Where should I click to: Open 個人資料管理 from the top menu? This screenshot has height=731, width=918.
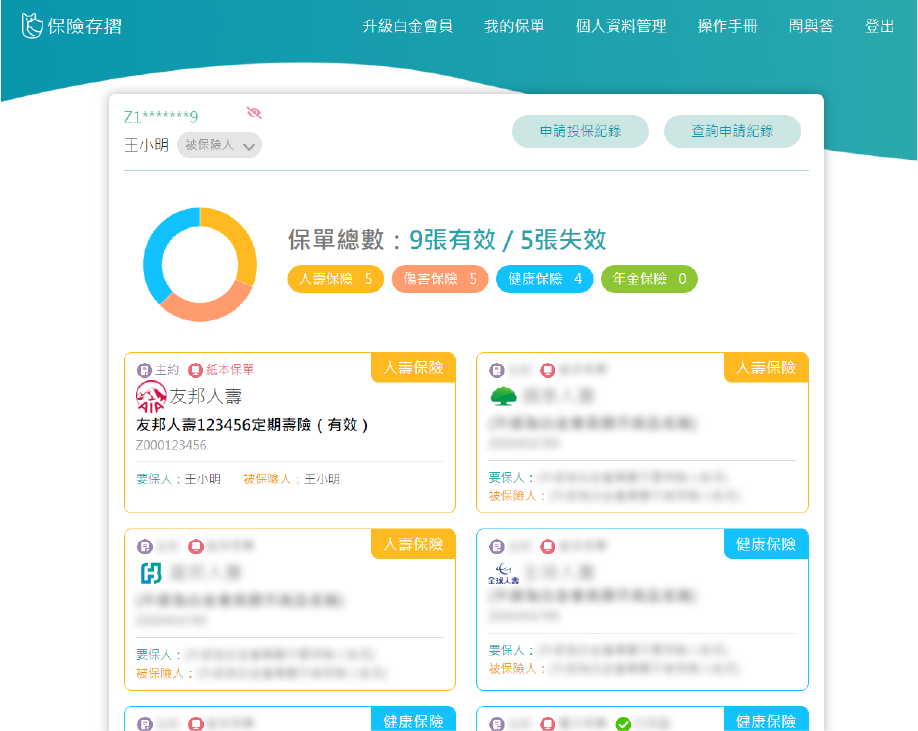622,27
